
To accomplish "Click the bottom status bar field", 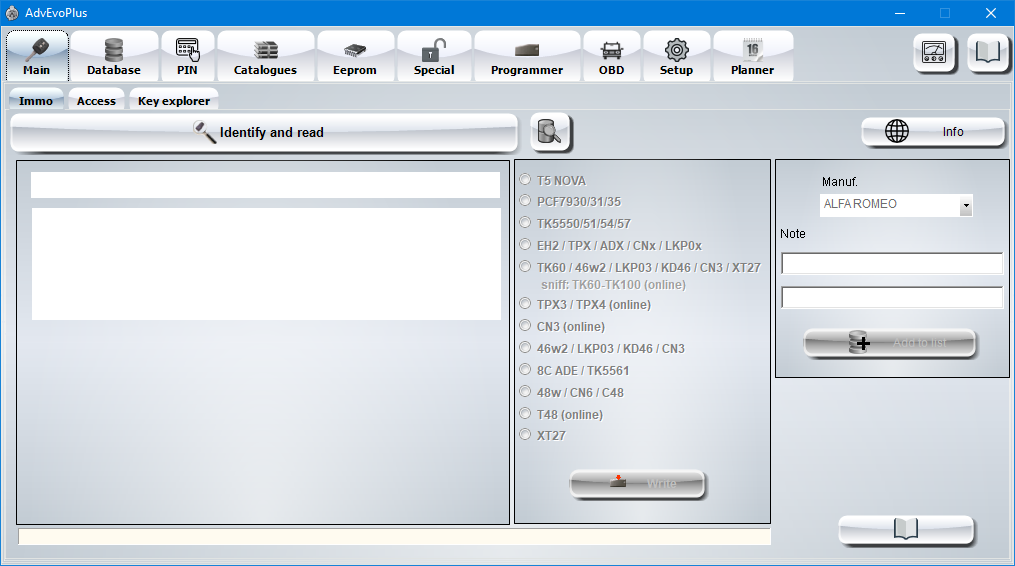I will (x=394, y=536).
